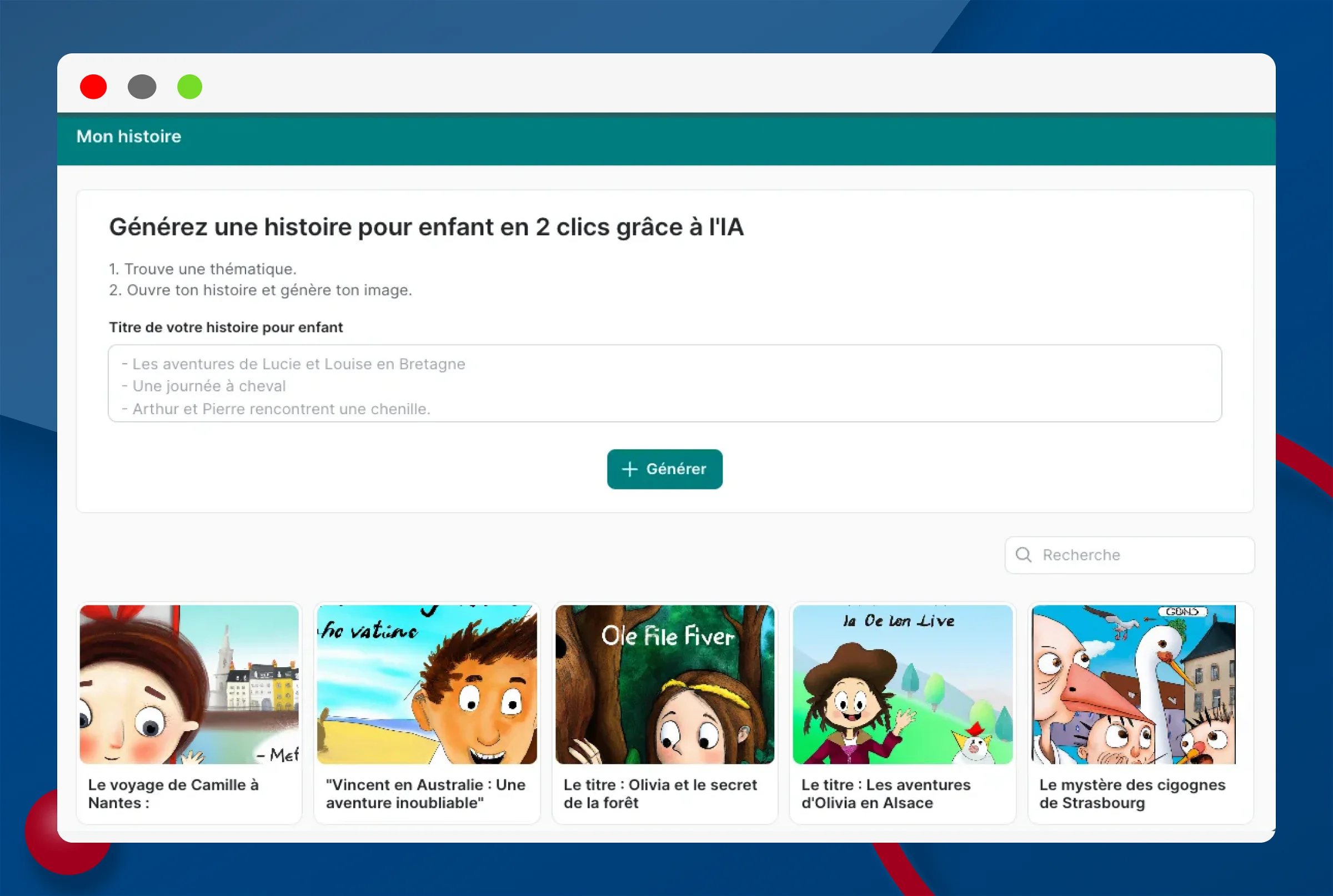Click the Générer button
The height and width of the screenshot is (896, 1333).
click(x=664, y=469)
